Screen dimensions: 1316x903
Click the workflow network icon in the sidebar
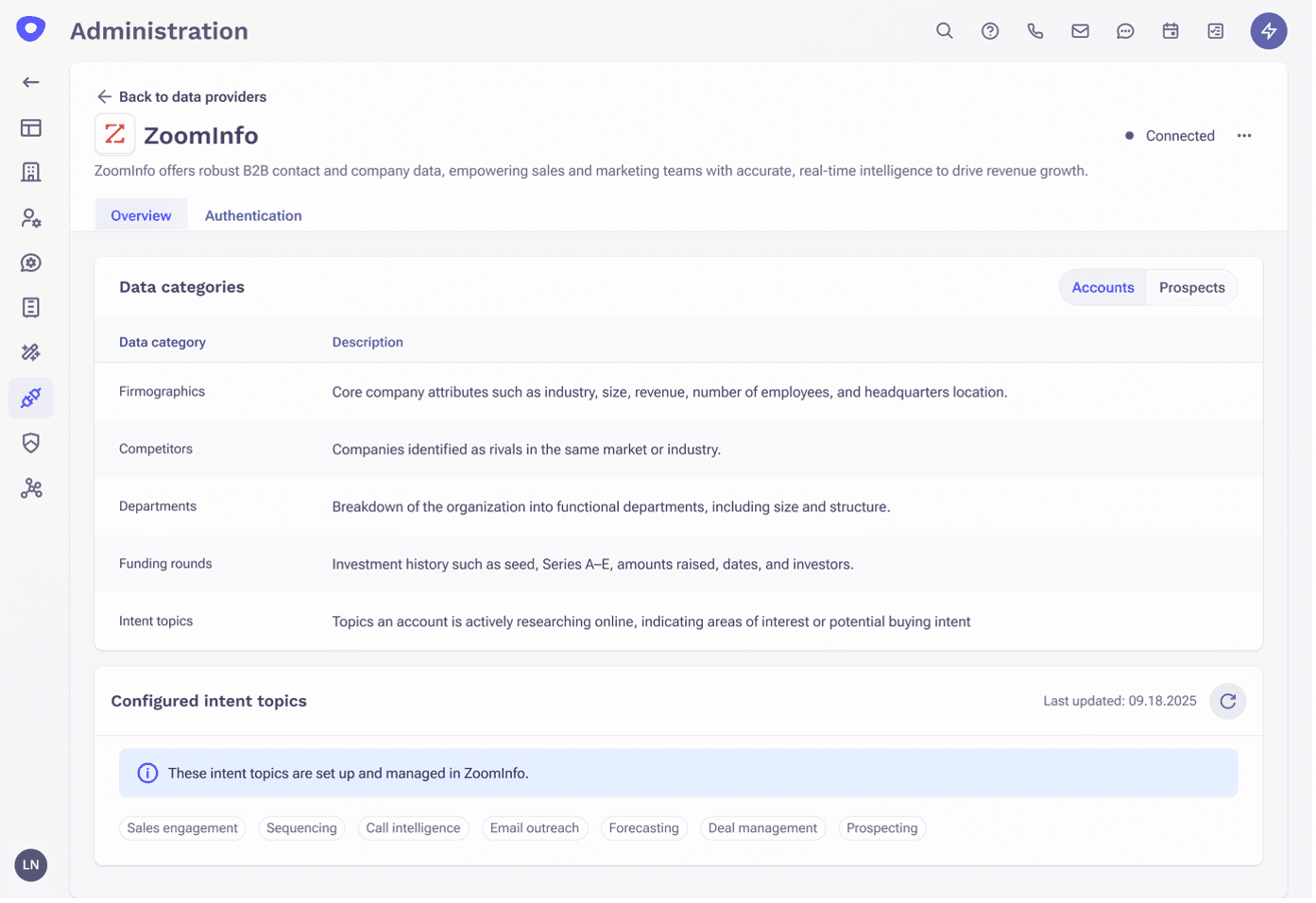tap(30, 487)
